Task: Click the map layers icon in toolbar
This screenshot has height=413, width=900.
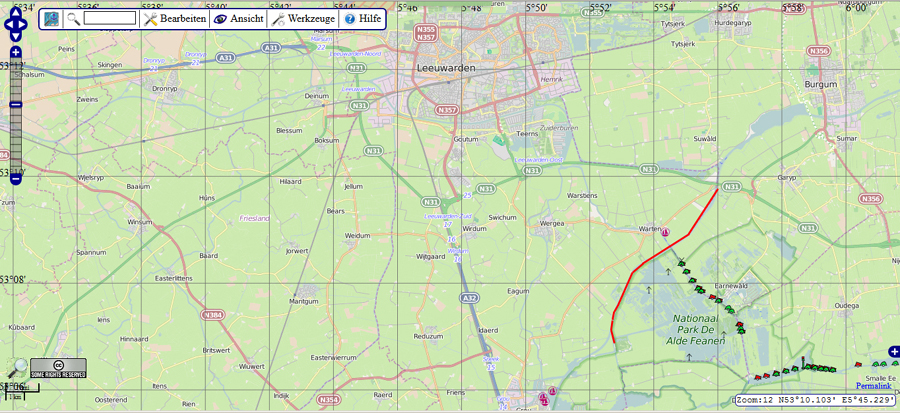Action: (51, 18)
